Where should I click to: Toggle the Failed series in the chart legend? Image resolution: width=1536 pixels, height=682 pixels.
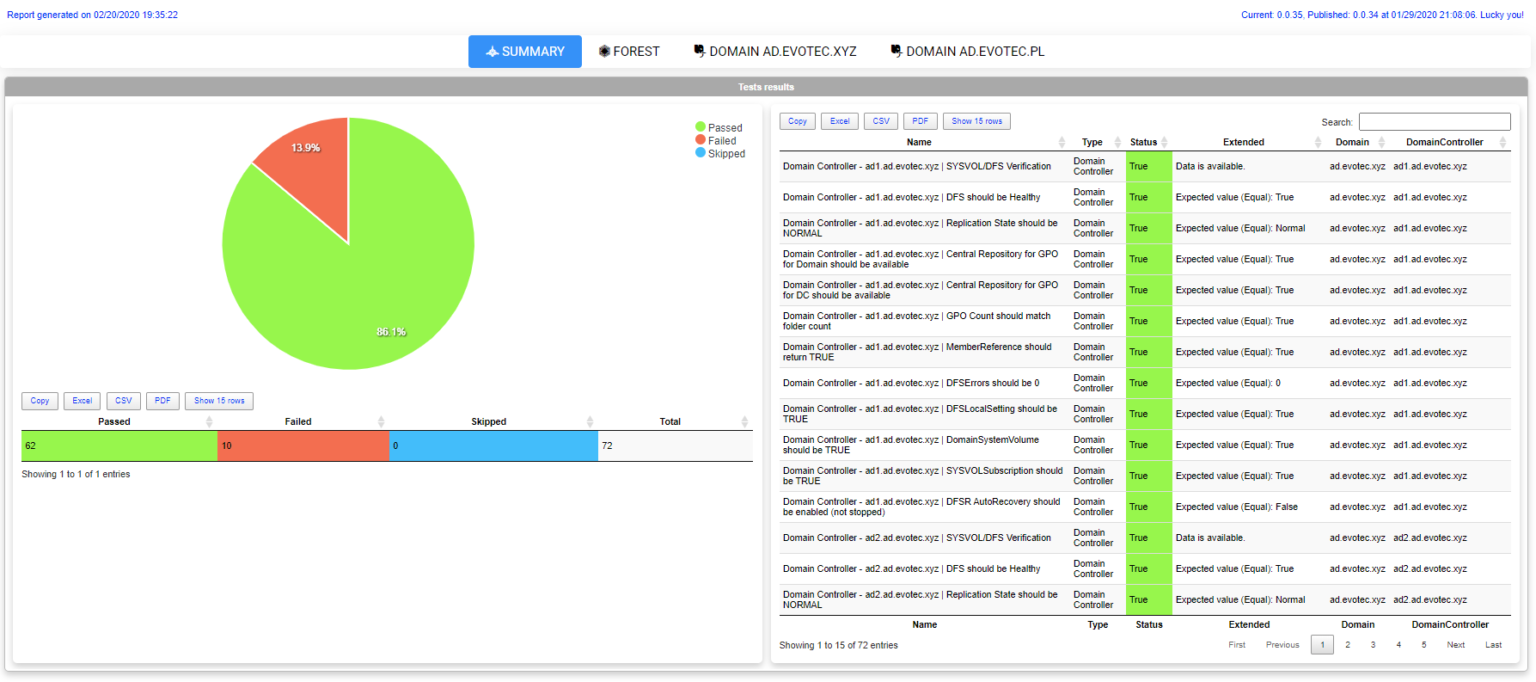pos(715,141)
